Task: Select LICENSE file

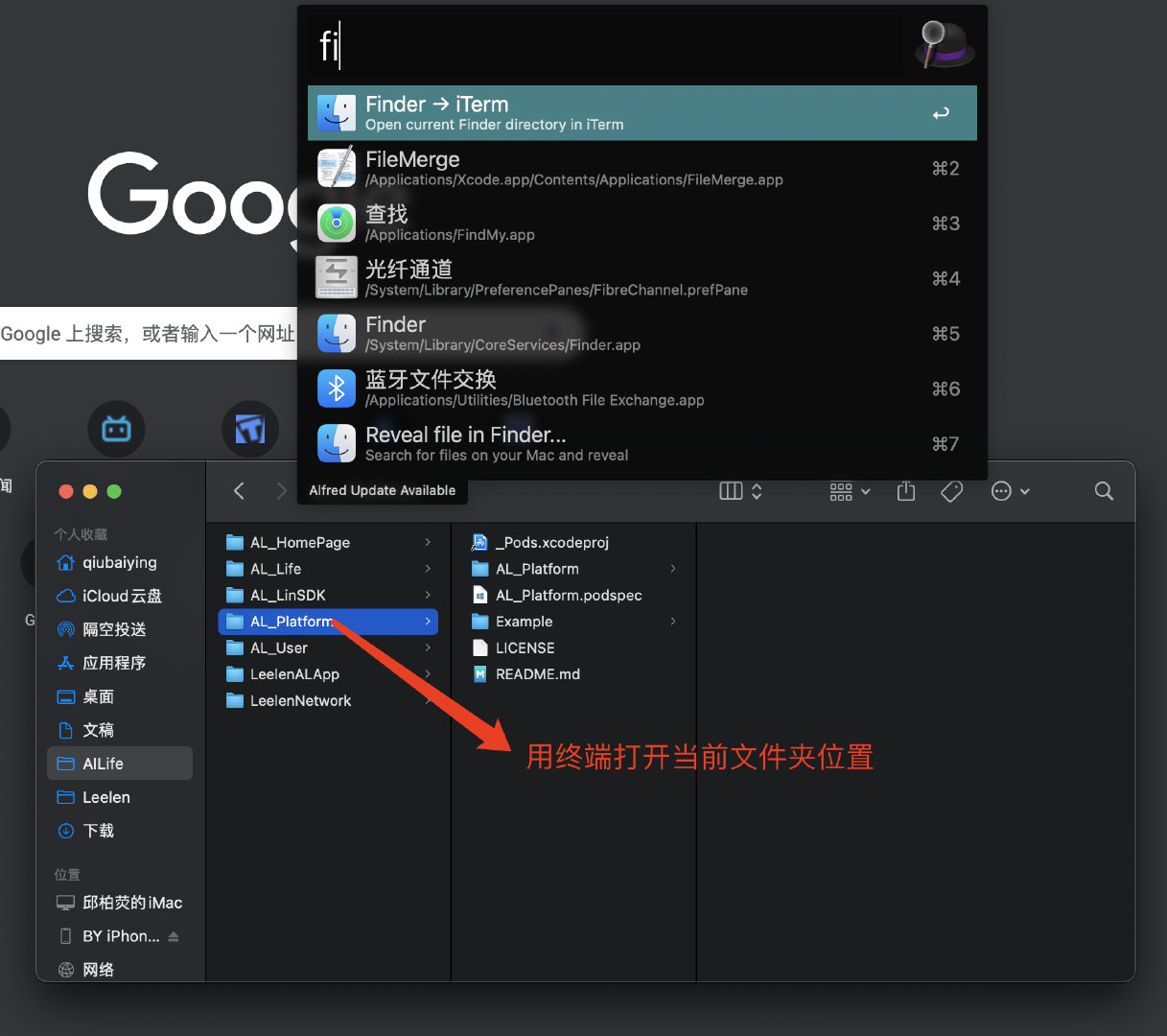Action: click(573, 647)
